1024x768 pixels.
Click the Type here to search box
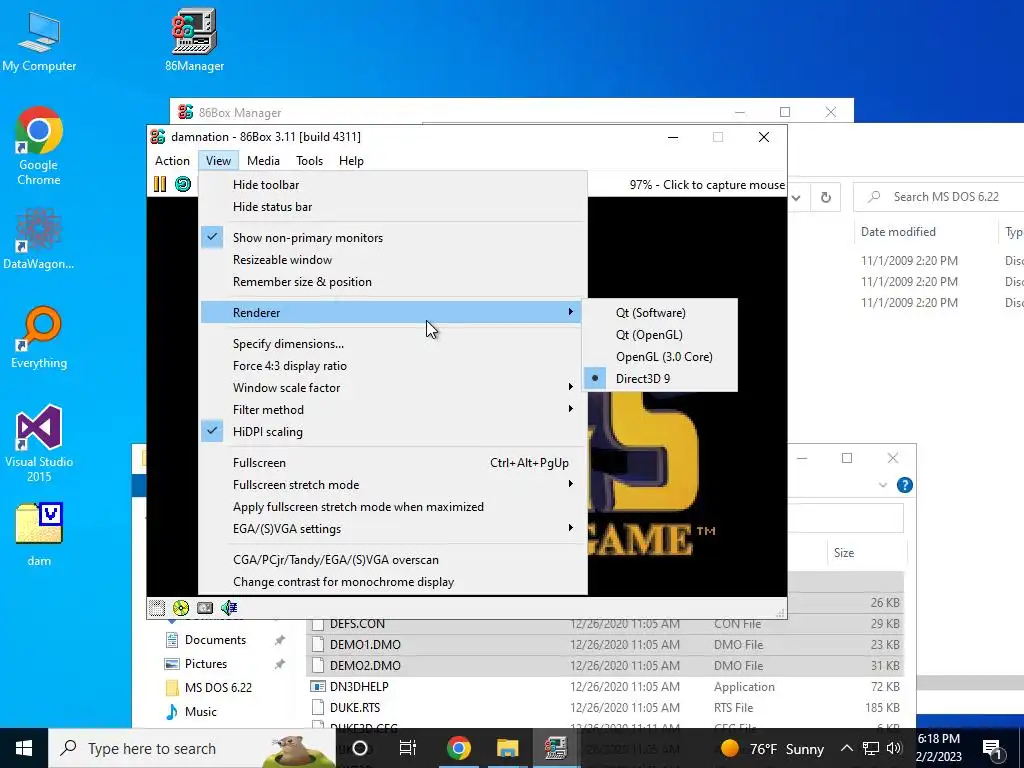tap(192, 748)
